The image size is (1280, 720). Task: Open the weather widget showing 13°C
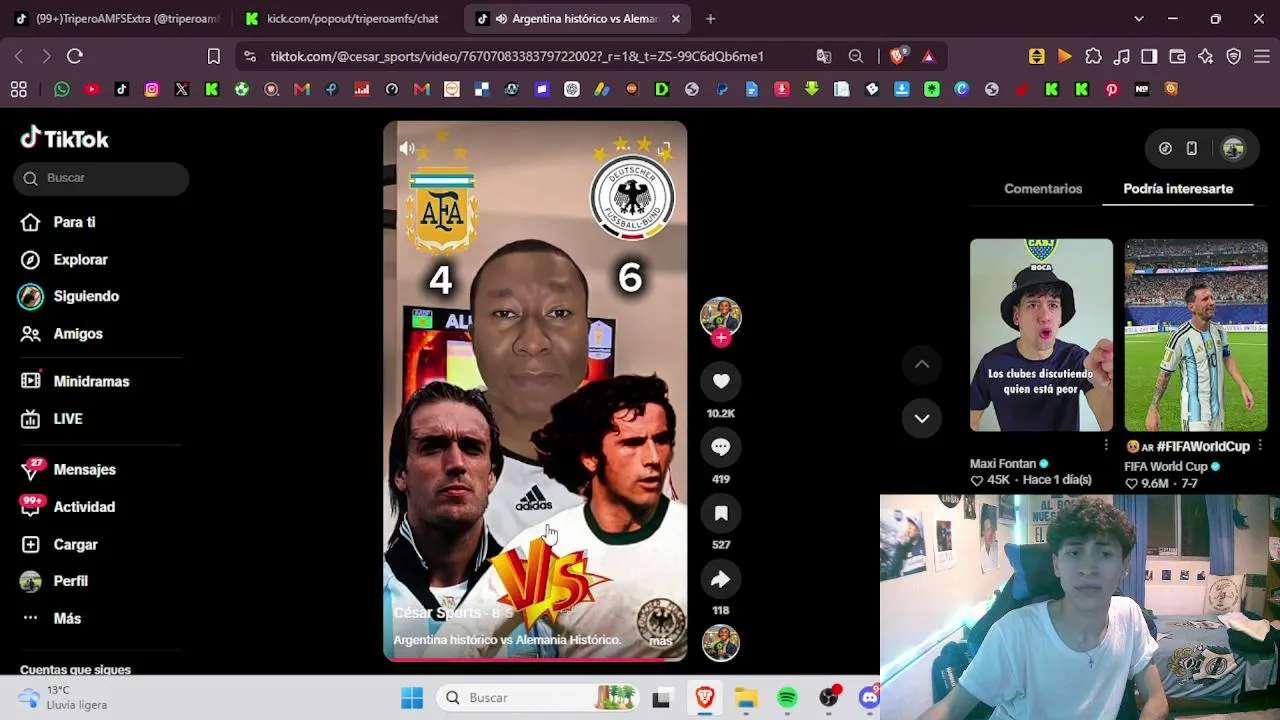point(65,698)
